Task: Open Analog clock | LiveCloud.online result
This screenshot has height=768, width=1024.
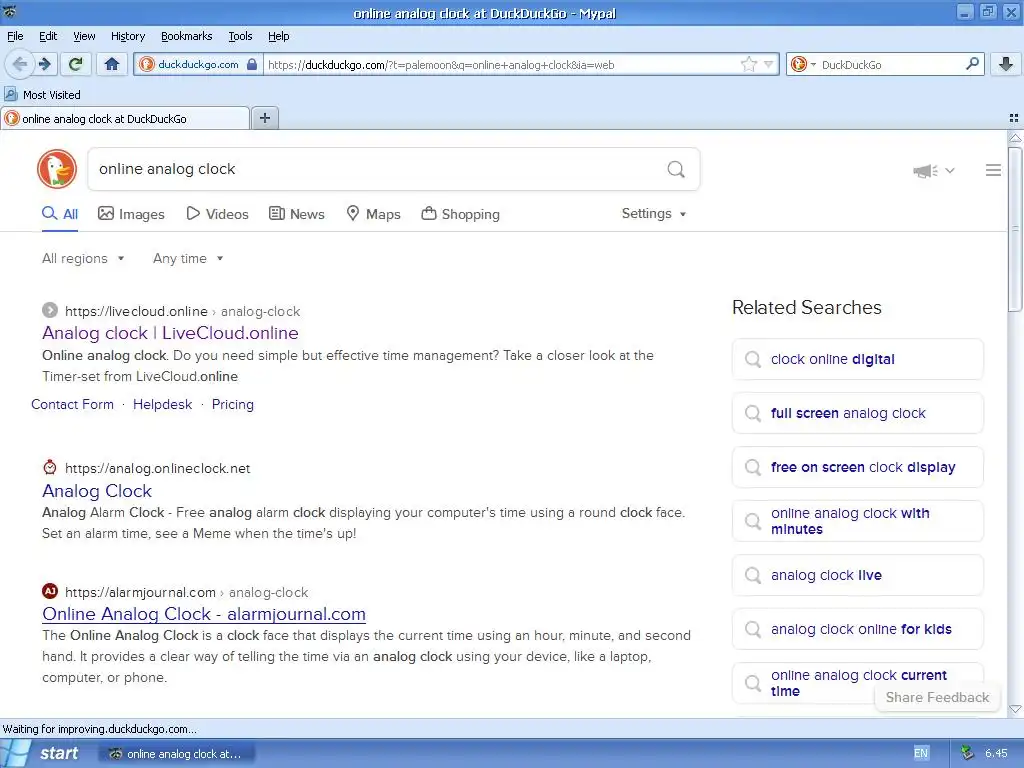Action: tap(170, 333)
